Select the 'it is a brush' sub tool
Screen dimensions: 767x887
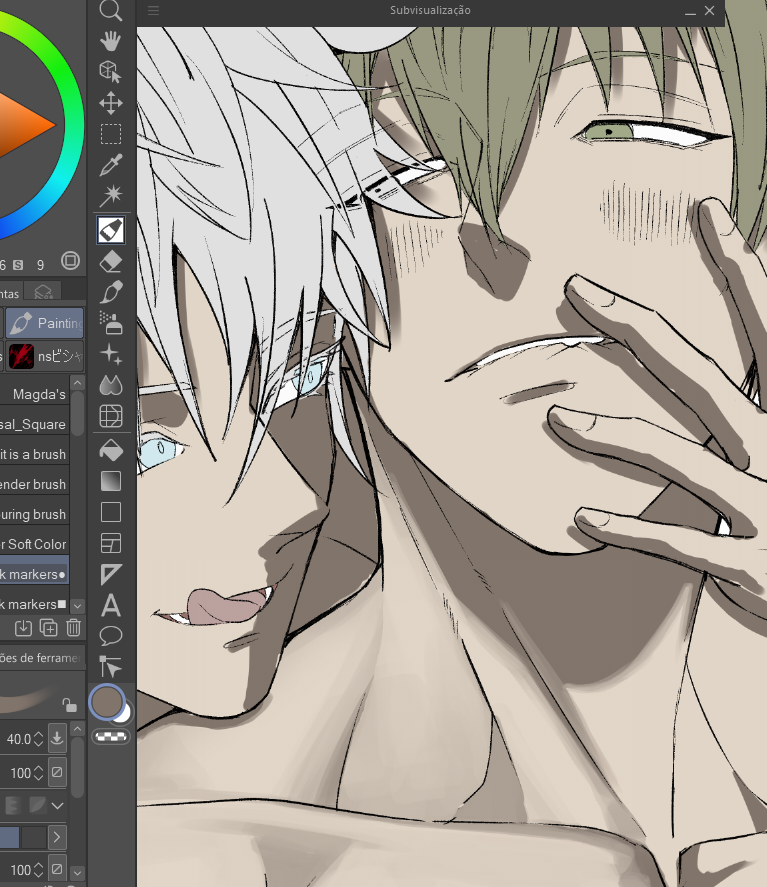click(35, 454)
